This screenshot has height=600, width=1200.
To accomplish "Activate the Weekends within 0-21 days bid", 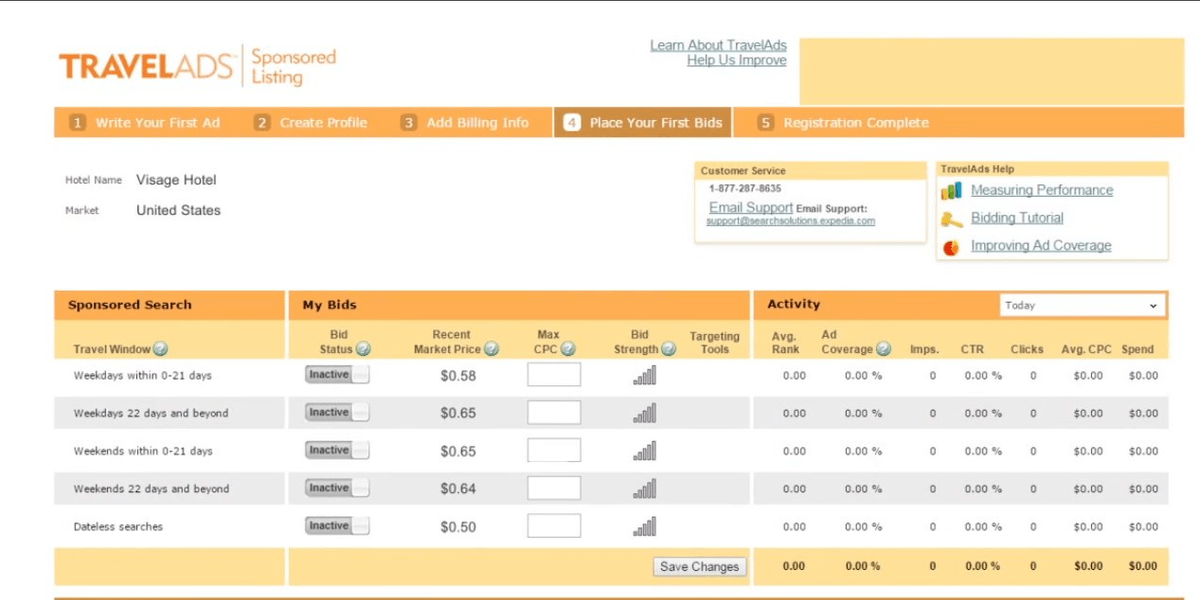I will pos(337,451).
